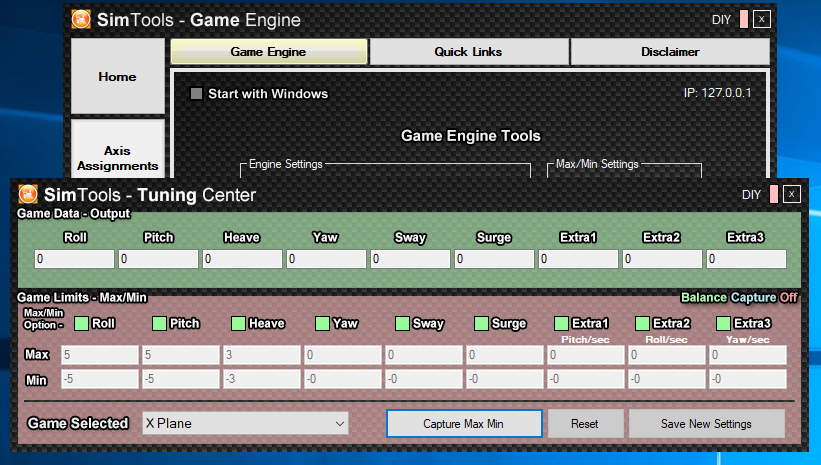Open the Quick Links tab
Viewport: 821px width, 465px height.
[469, 52]
